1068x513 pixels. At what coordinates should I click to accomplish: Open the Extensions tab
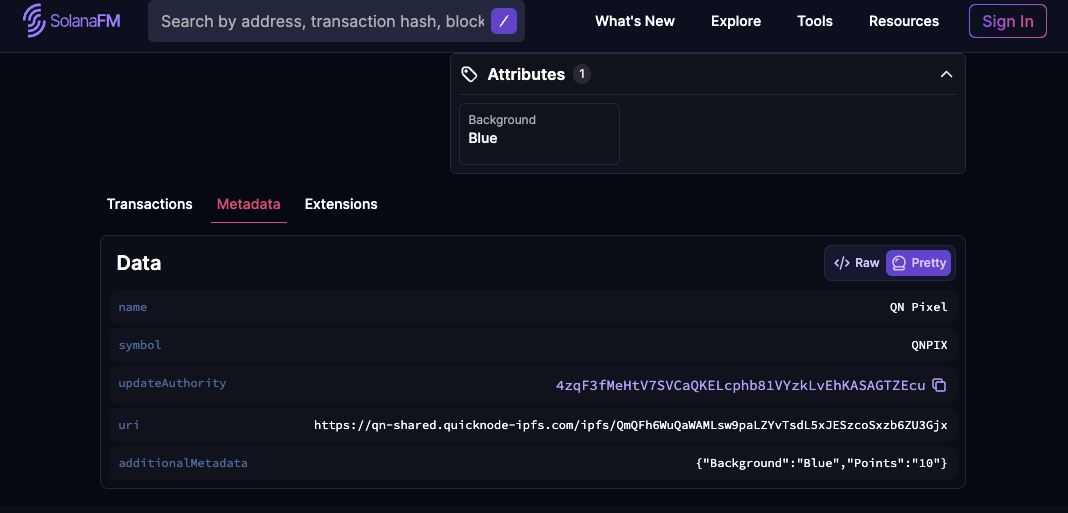pos(341,204)
